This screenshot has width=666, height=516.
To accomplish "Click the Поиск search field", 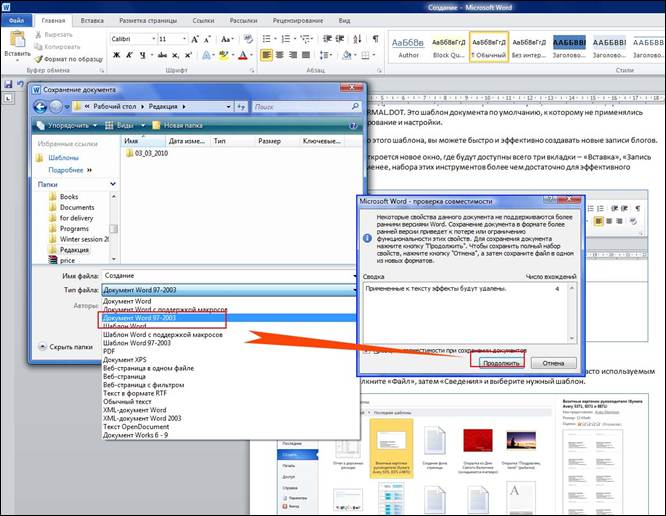I will (x=307, y=107).
